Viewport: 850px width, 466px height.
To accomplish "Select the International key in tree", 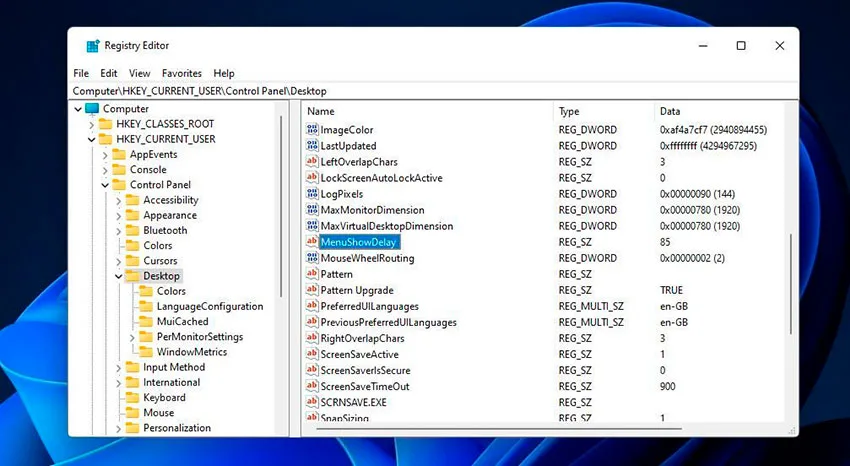I will (171, 382).
